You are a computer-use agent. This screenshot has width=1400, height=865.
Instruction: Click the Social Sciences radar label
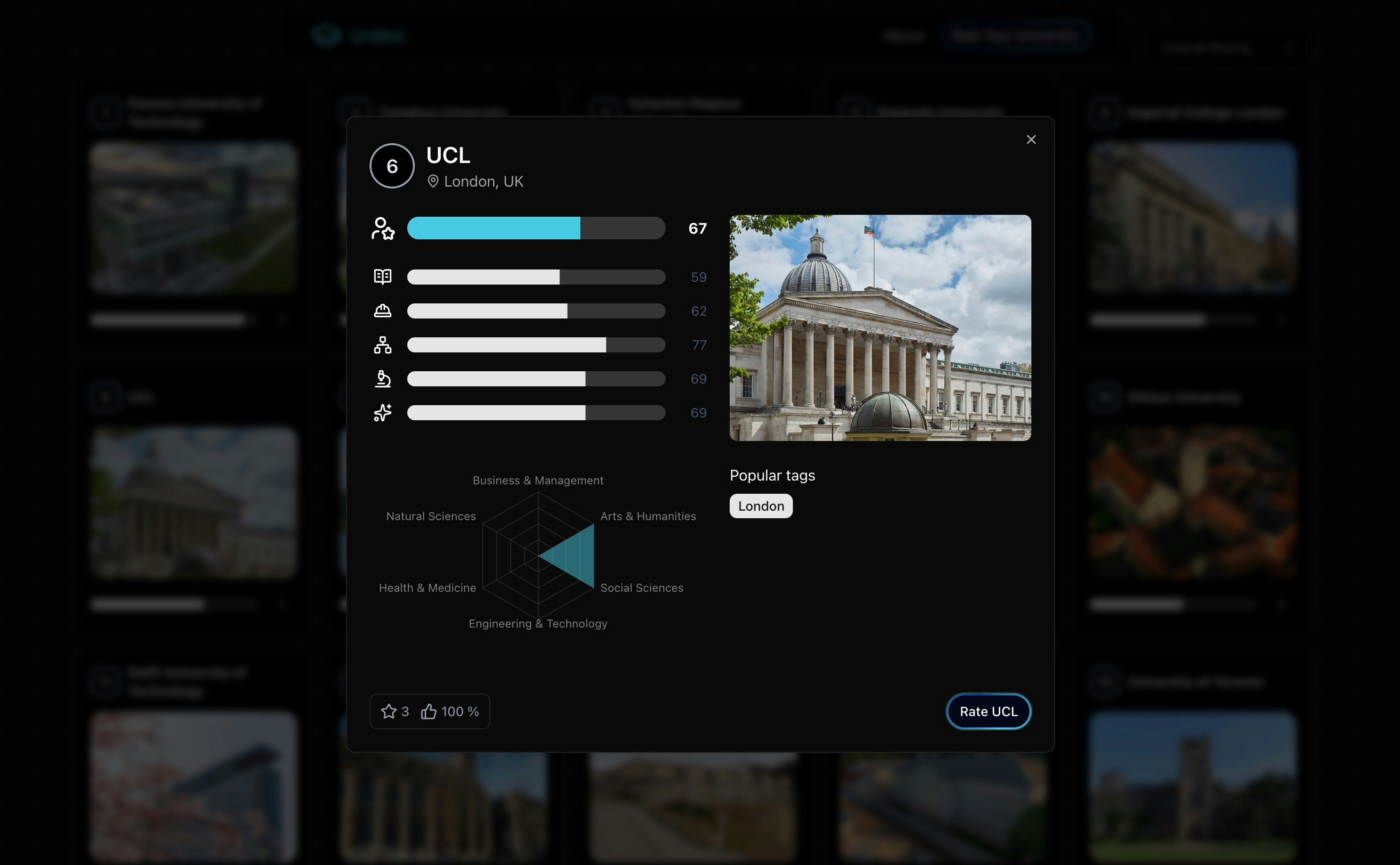(642, 588)
